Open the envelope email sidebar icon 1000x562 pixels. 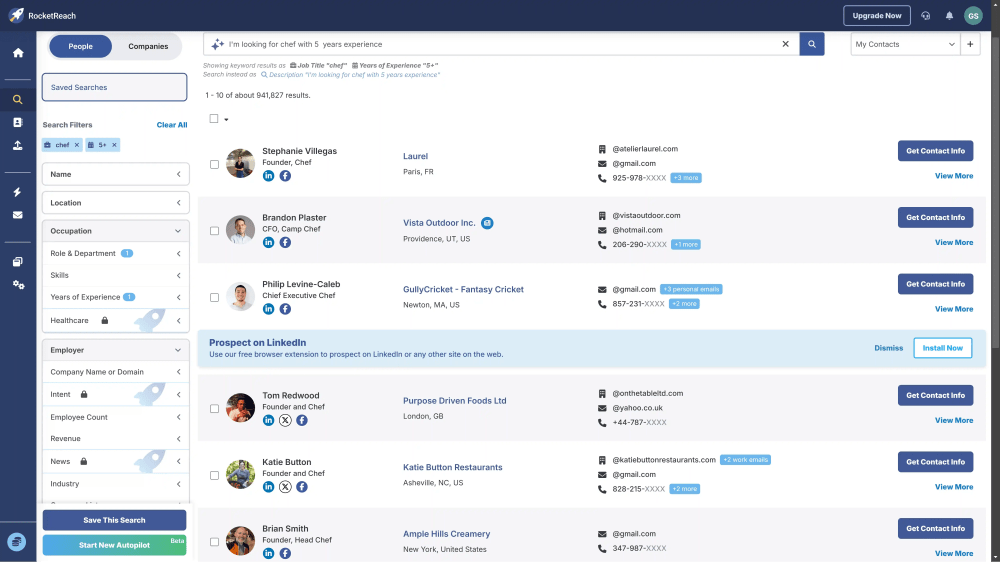tap(18, 215)
